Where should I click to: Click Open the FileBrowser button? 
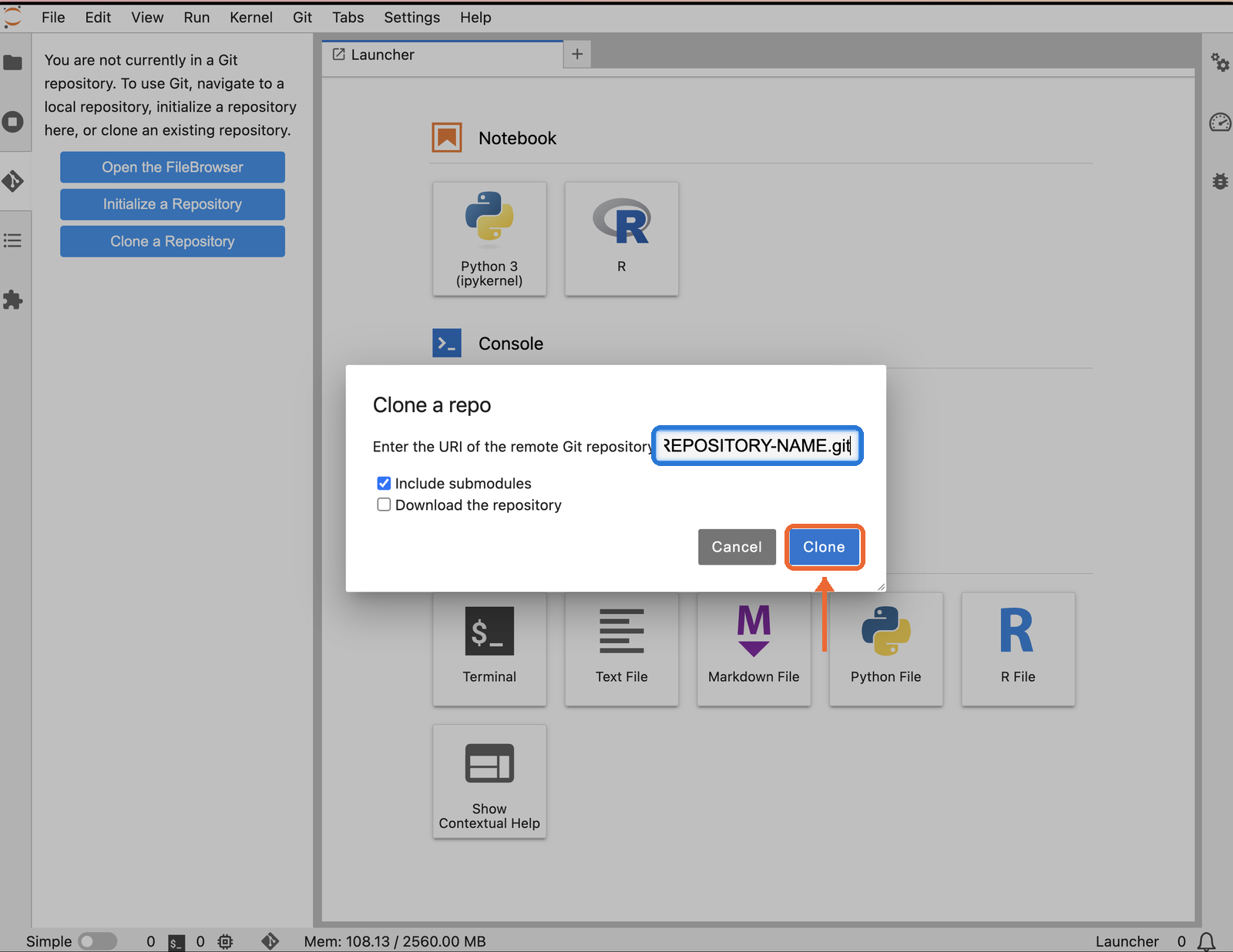(173, 167)
